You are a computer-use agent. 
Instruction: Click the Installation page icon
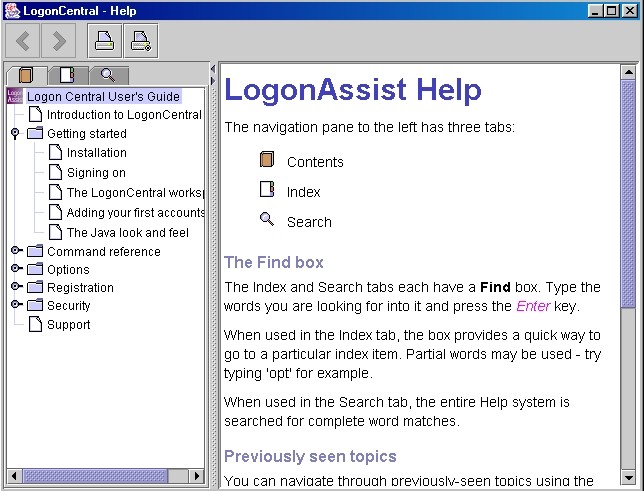pos(55,152)
